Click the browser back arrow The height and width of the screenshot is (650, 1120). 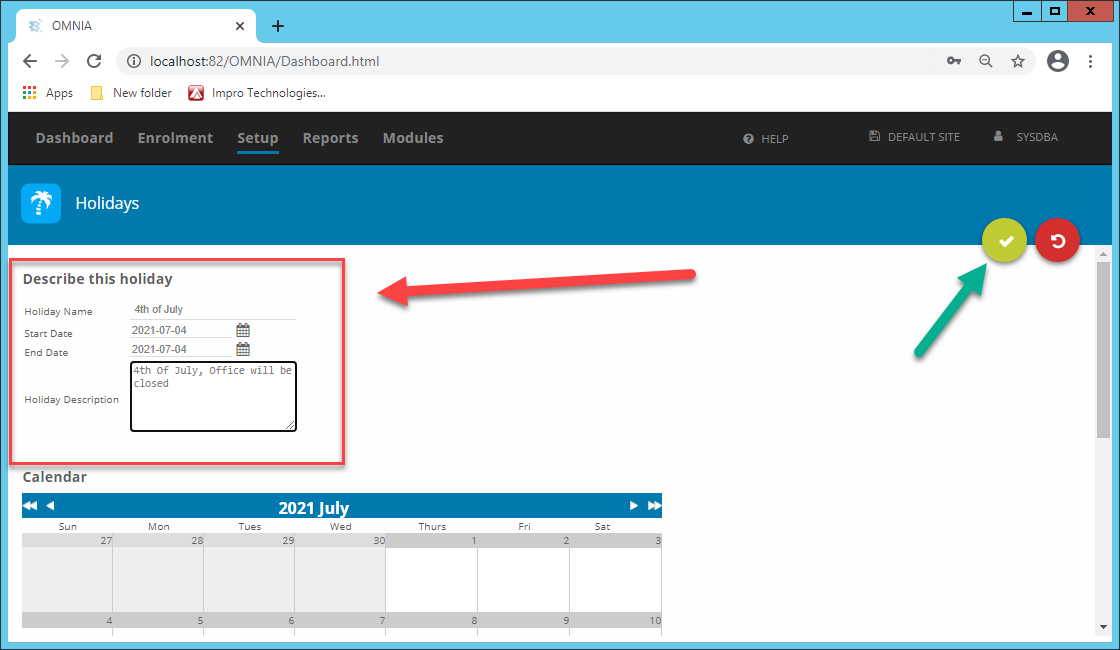point(30,61)
